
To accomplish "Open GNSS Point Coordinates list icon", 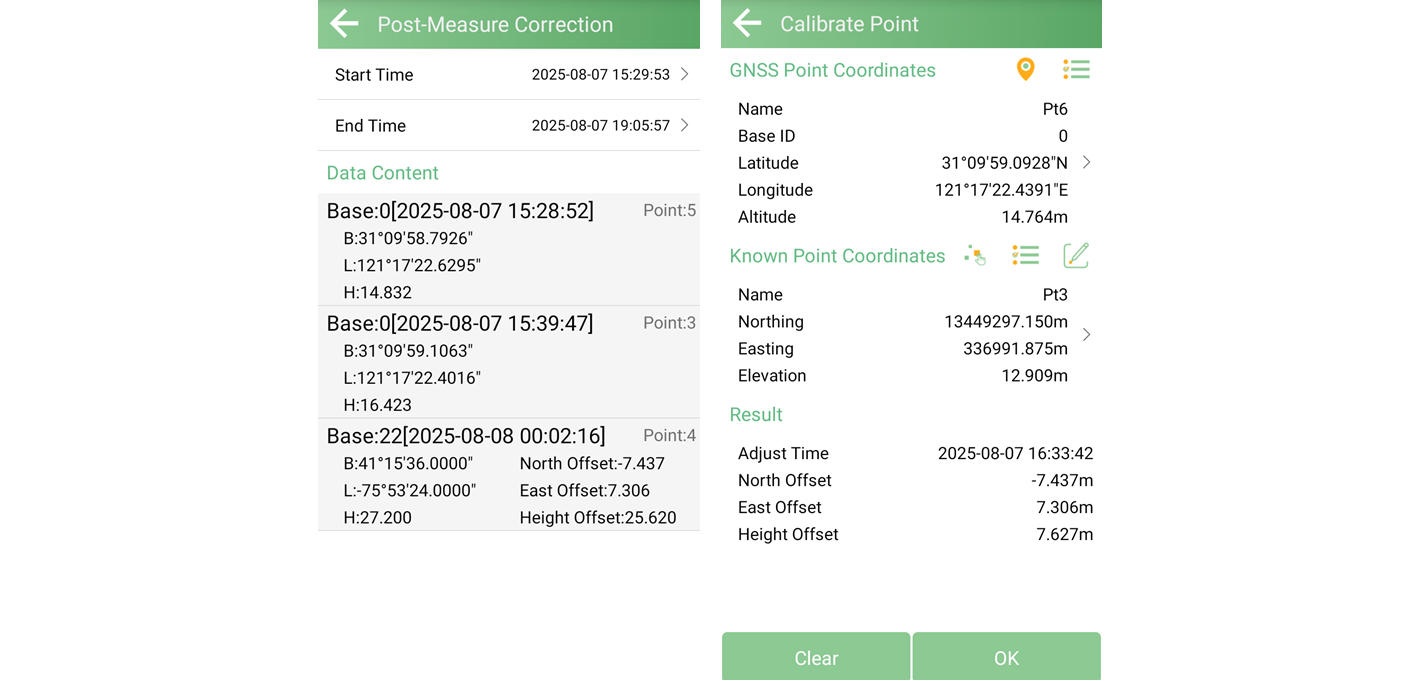I will [x=1076, y=69].
